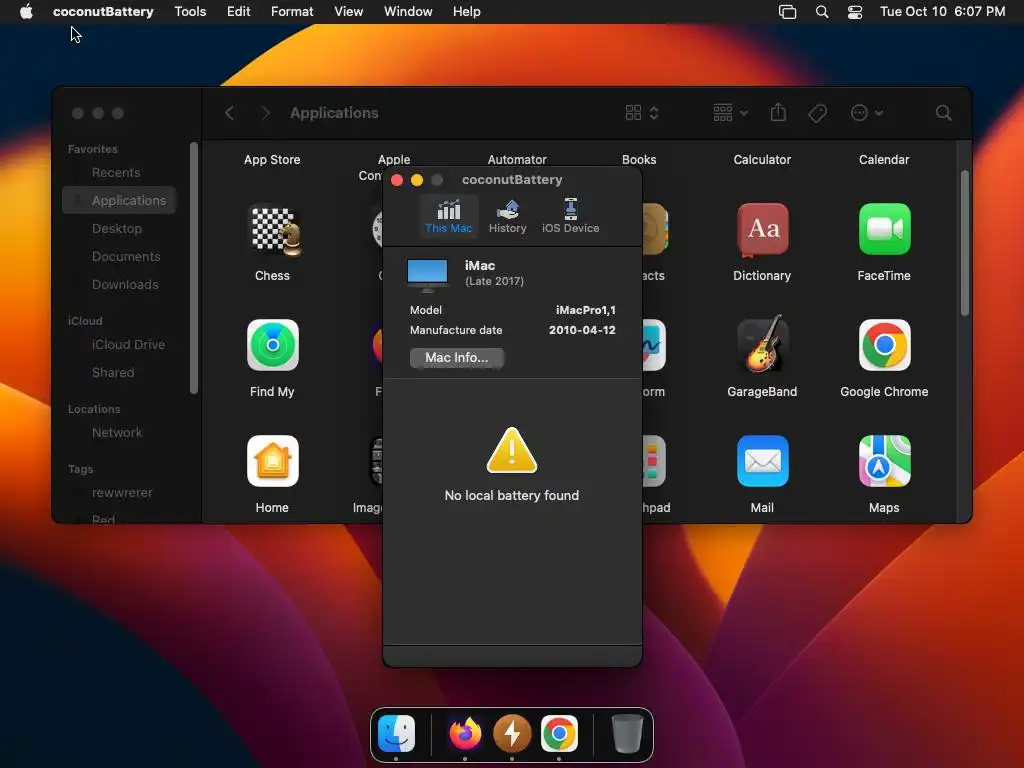This screenshot has width=1024, height=768.
Task: Open the Format menu
Action: tap(292, 12)
